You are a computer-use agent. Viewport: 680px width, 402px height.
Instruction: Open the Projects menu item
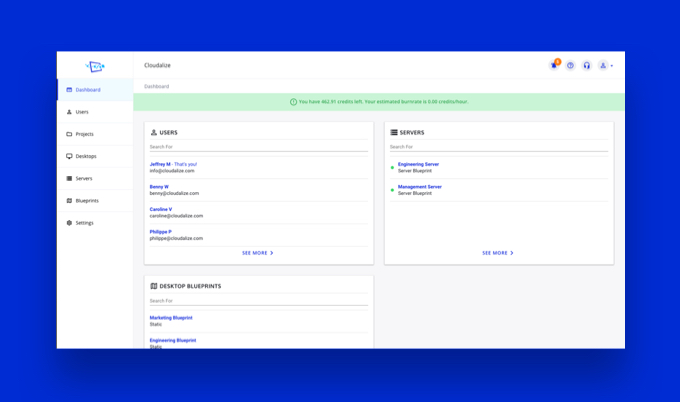[95, 134]
